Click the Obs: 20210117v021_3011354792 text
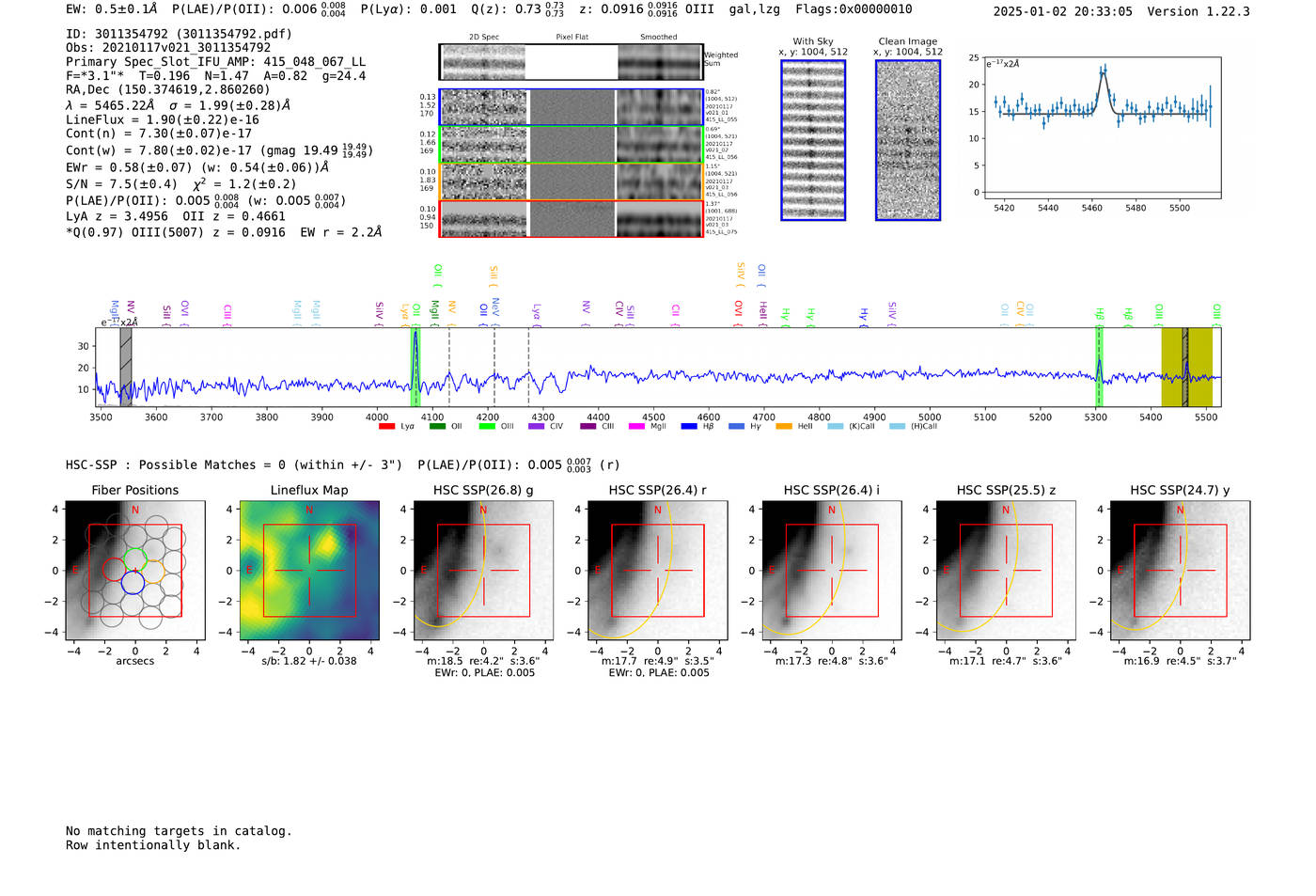 (168, 48)
